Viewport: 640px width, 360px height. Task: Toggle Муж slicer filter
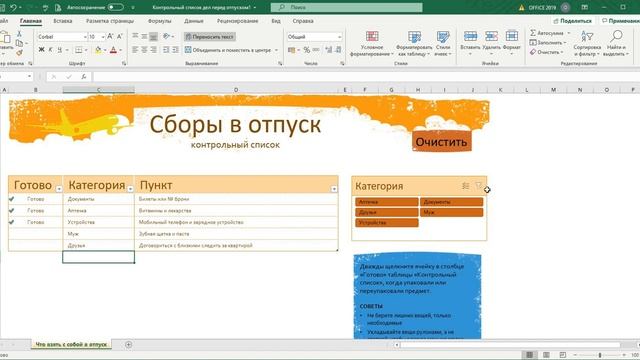[x=451, y=212]
